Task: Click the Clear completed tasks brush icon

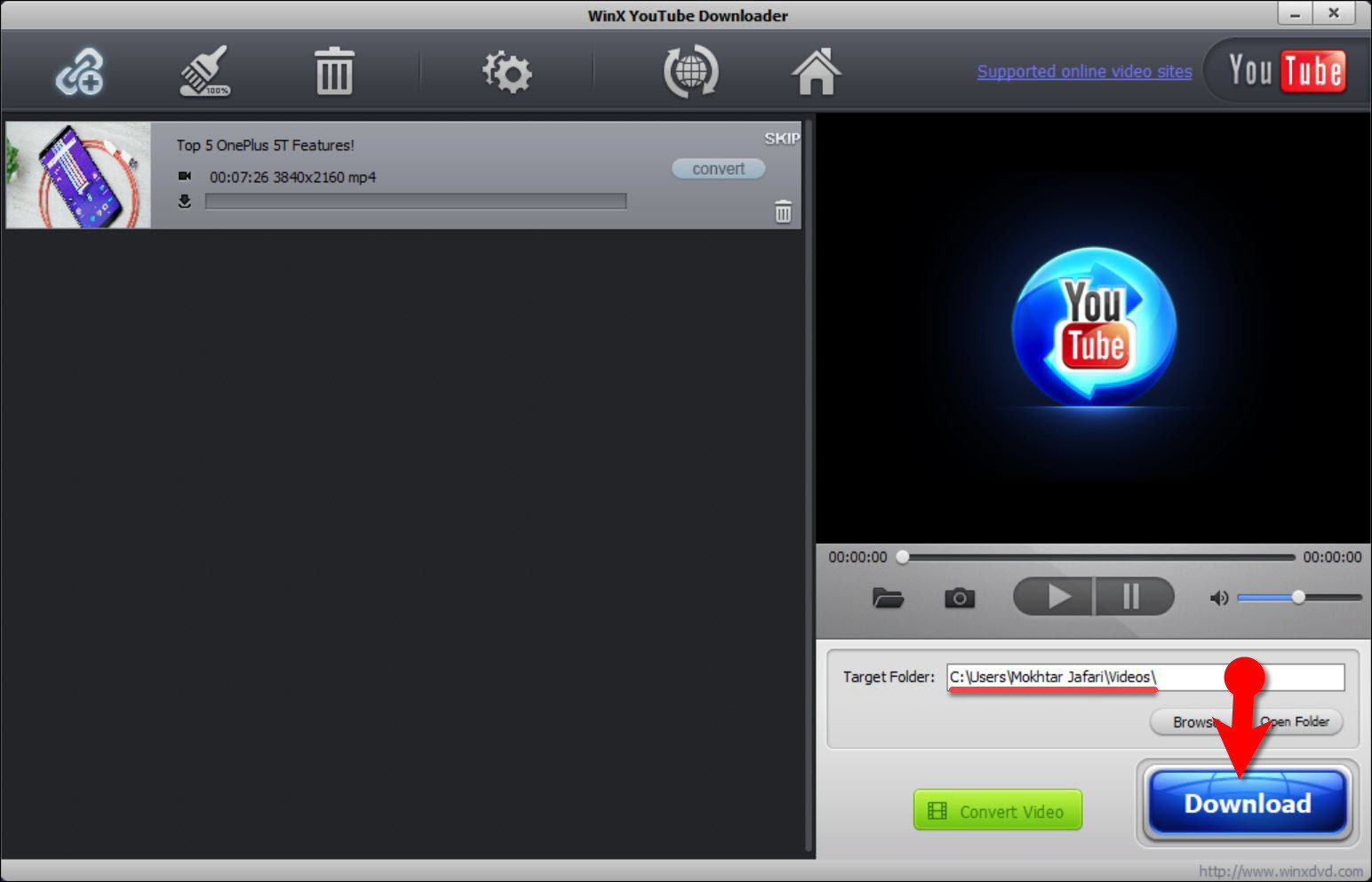Action: tap(205, 71)
